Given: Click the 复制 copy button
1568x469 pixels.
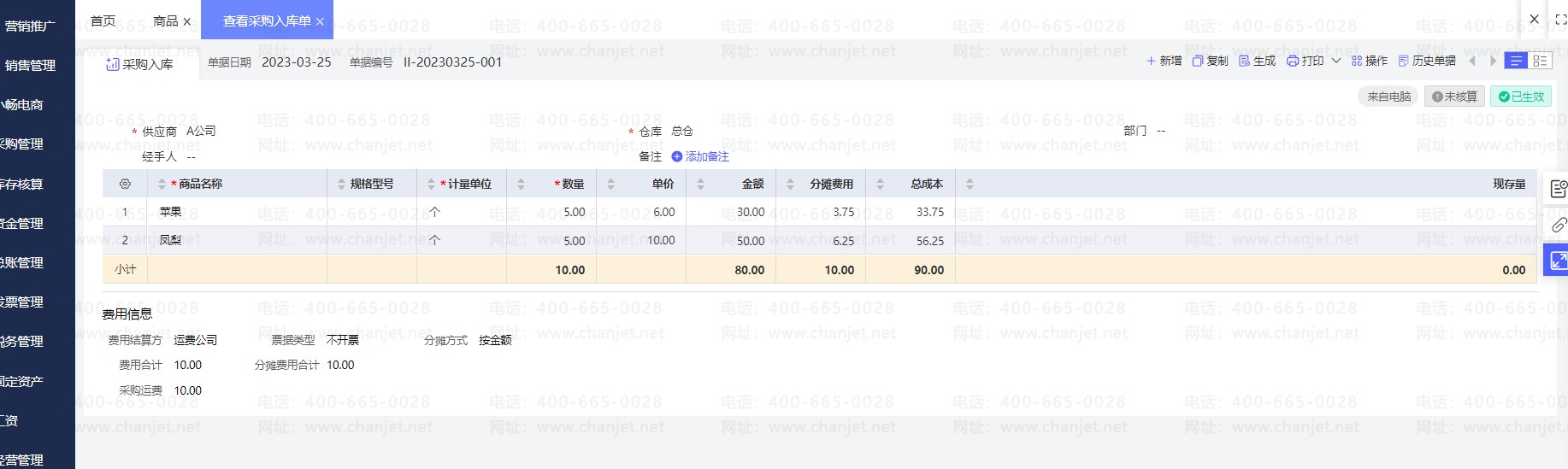Looking at the screenshot, I should click(x=1210, y=61).
